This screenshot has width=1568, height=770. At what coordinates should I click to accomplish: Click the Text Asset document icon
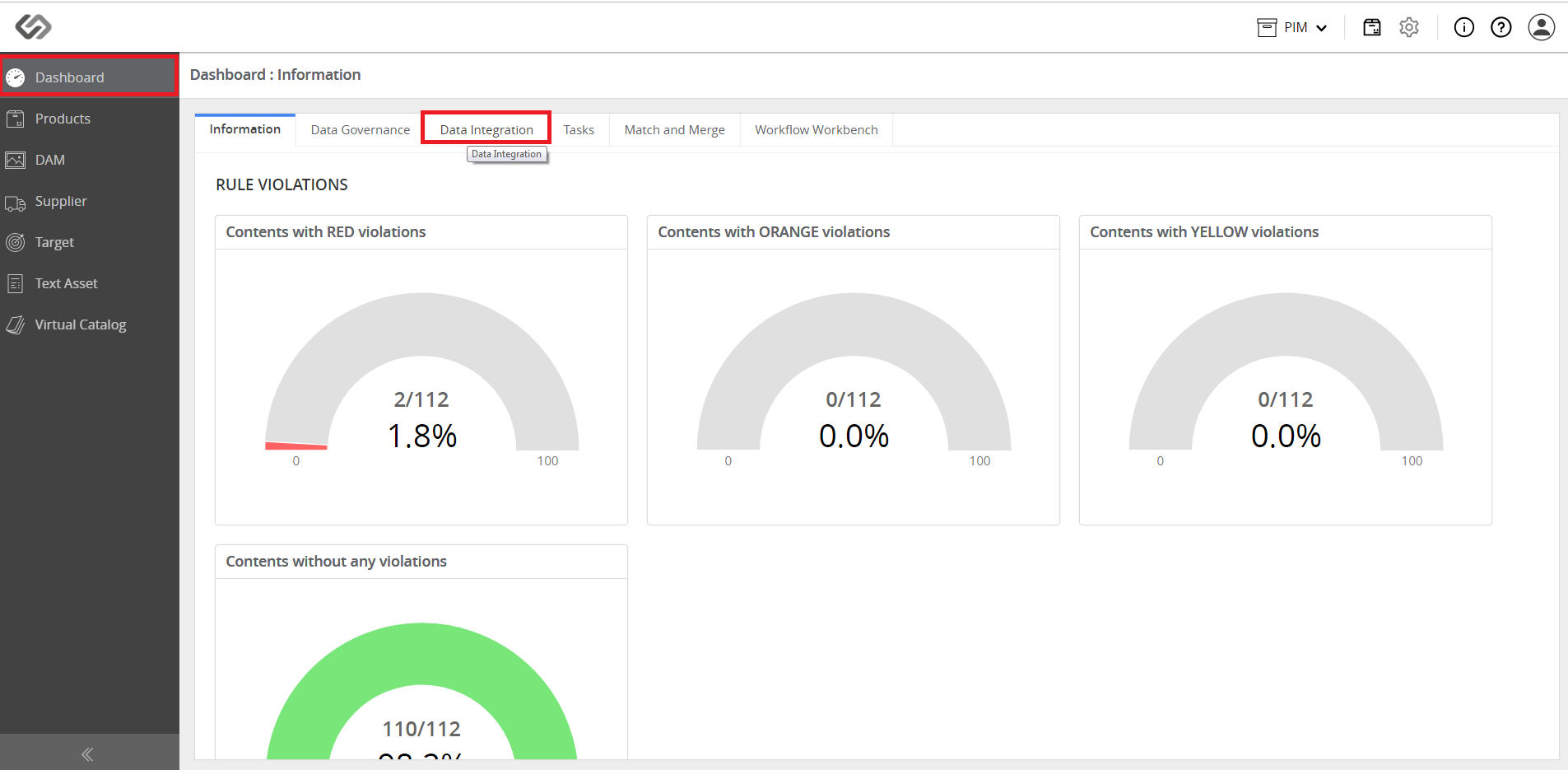click(x=16, y=283)
